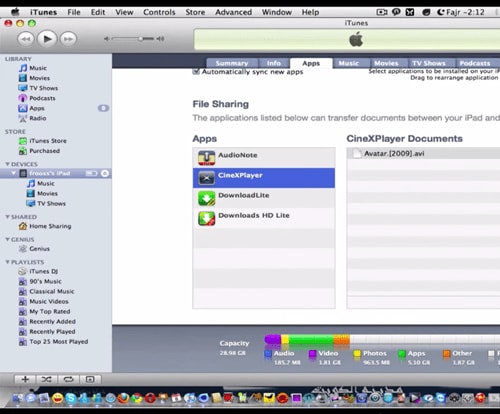Switch to the Movies tab
Screen dimensions: 500x414
[x=386, y=63]
